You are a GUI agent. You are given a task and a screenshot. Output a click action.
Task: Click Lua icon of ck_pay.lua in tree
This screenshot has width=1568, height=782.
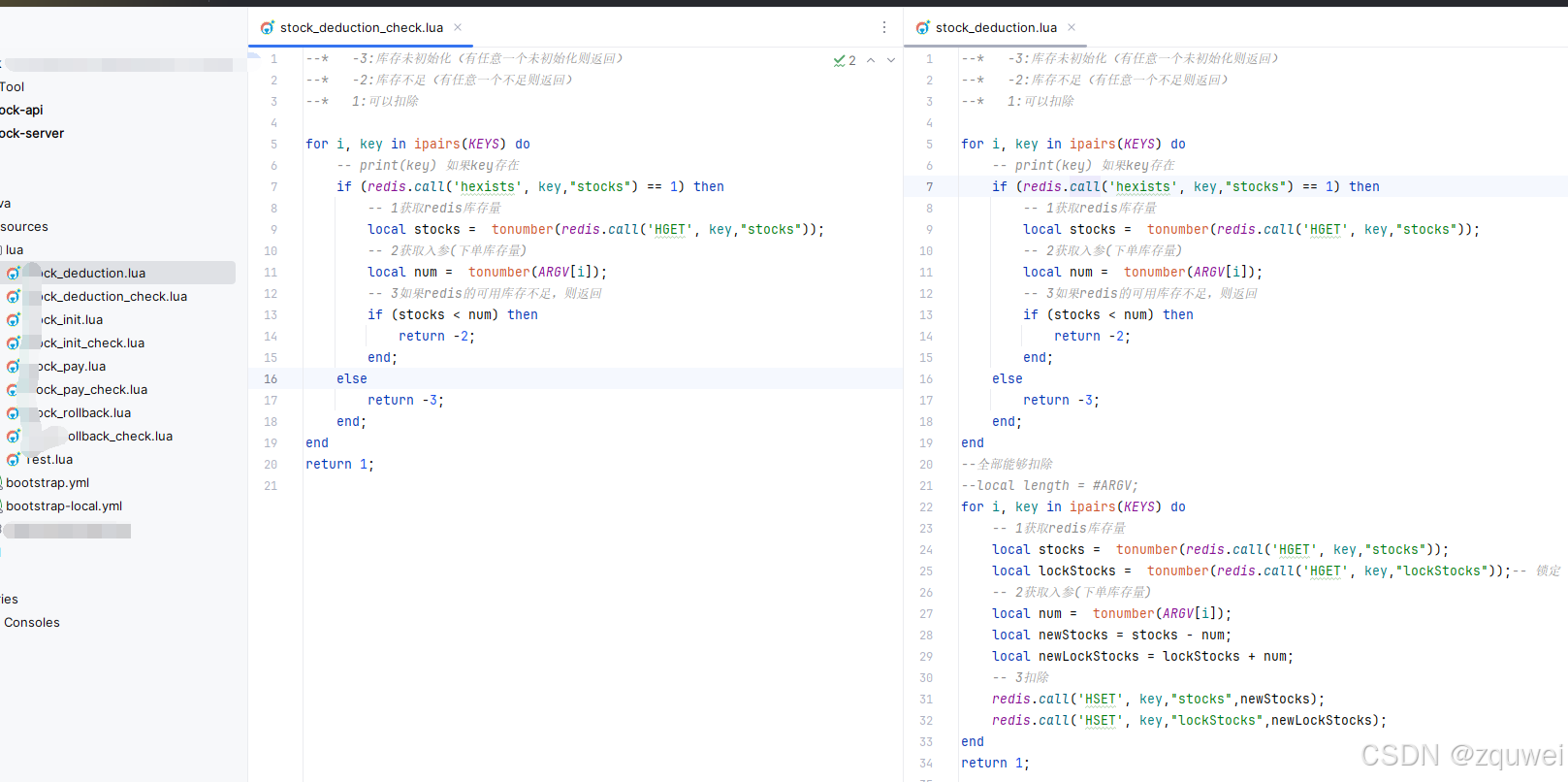tap(14, 367)
